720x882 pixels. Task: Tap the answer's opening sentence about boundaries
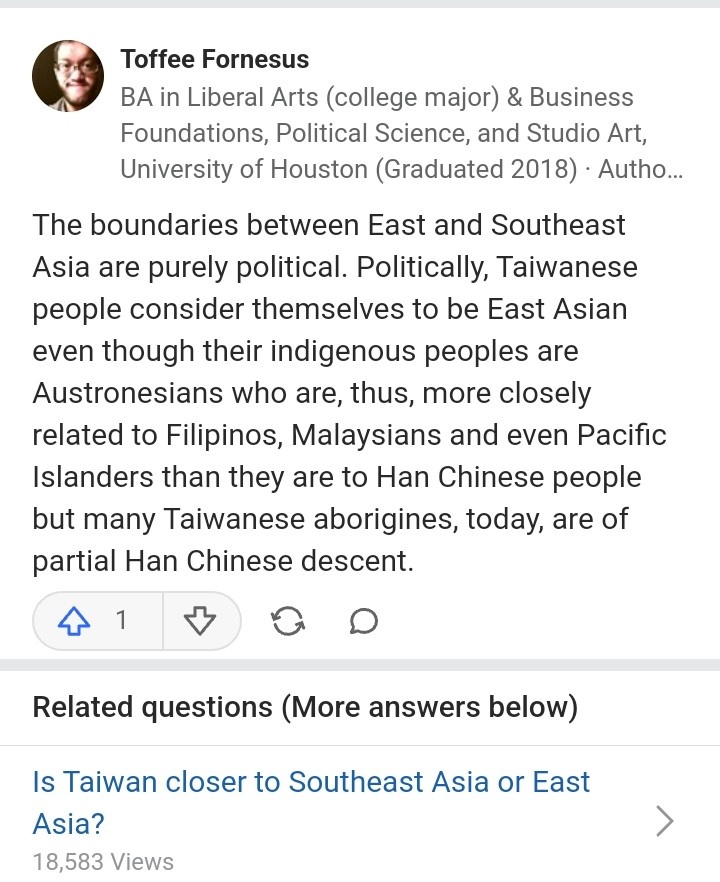pos(329,225)
